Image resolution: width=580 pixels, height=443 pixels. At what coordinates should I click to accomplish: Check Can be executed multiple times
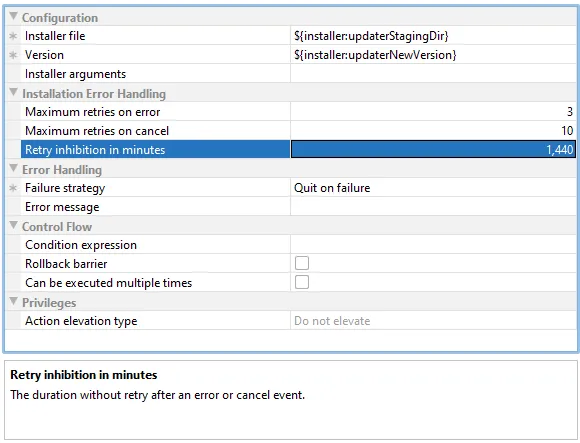click(302, 282)
